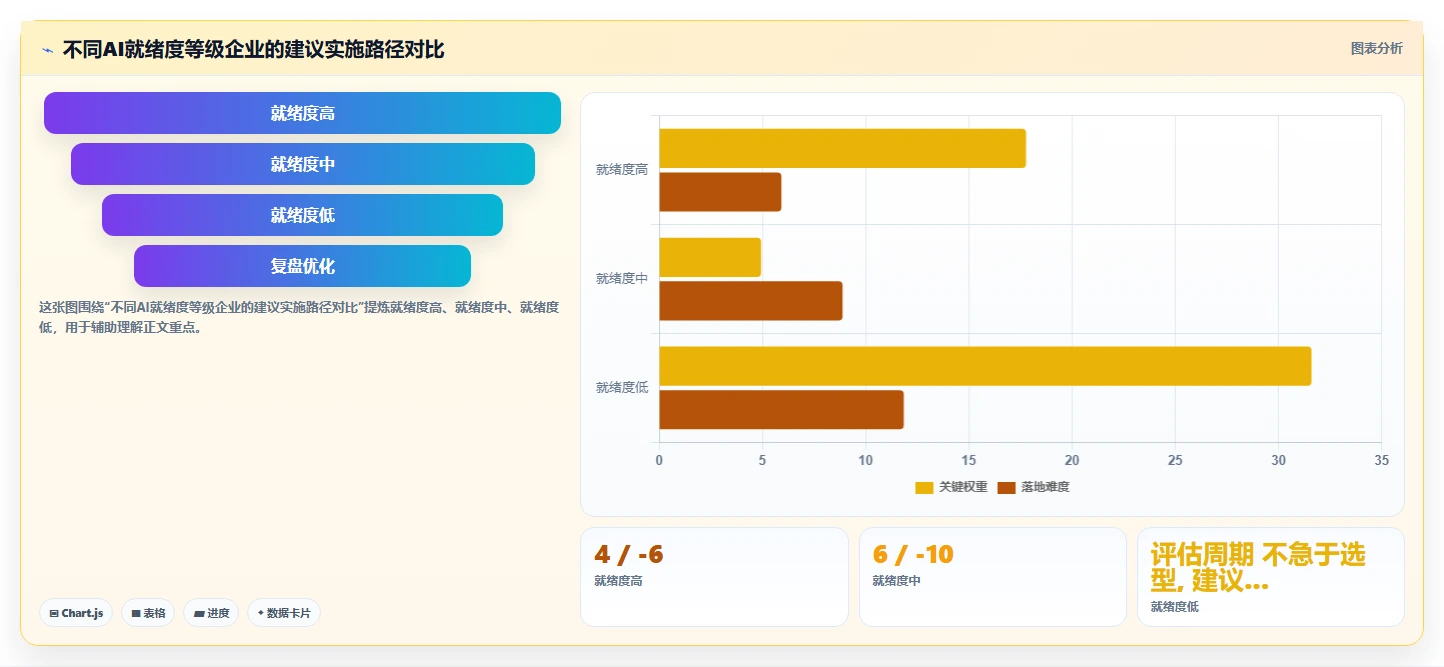Click y-axis label 就绪度中
This screenshot has height=667, width=1444.
(622, 279)
